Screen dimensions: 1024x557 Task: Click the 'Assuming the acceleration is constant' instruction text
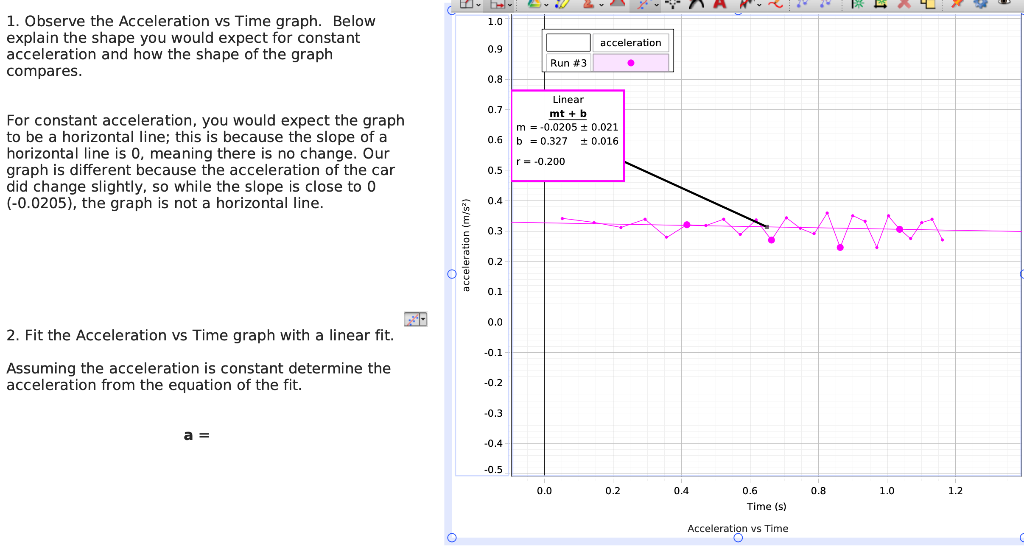(199, 377)
